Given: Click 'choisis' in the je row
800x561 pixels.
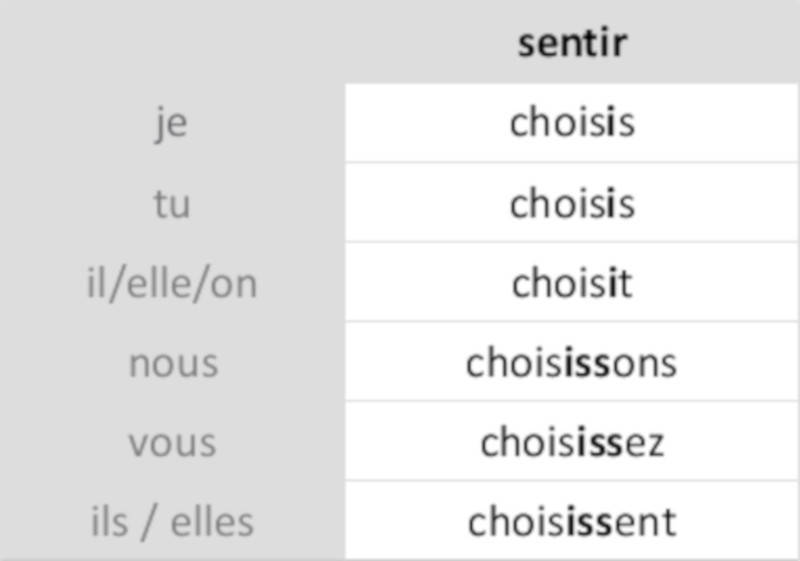Looking at the screenshot, I should coord(572,123).
